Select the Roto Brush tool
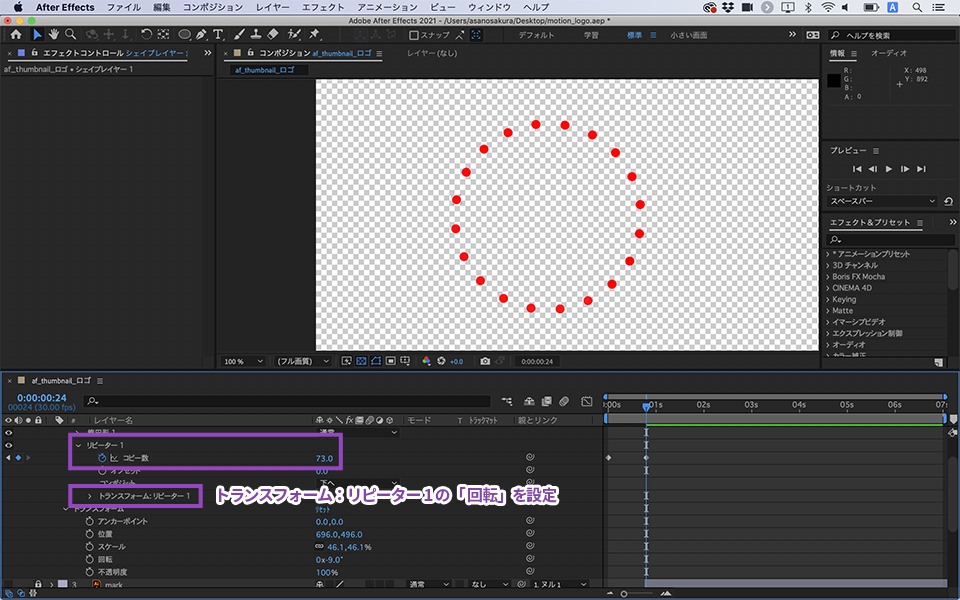The width and height of the screenshot is (960, 600). coord(294,35)
